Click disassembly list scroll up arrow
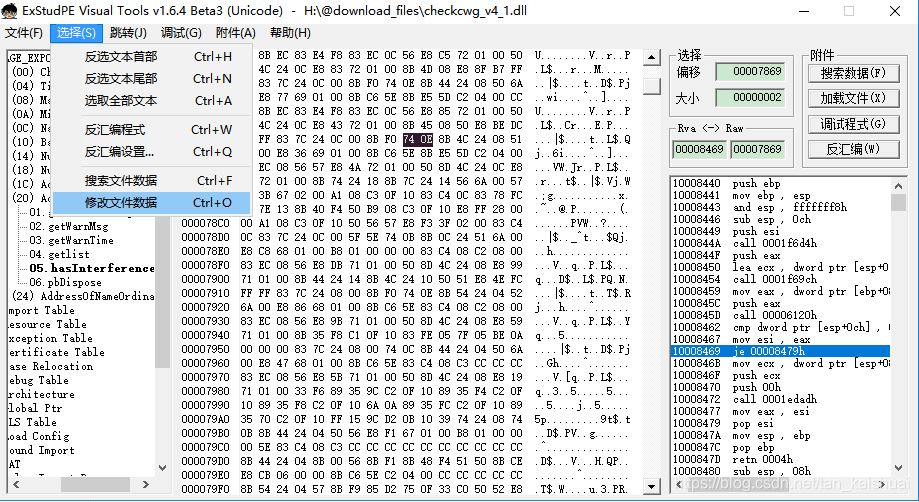Image resolution: width=919 pixels, height=502 pixels. [898, 186]
